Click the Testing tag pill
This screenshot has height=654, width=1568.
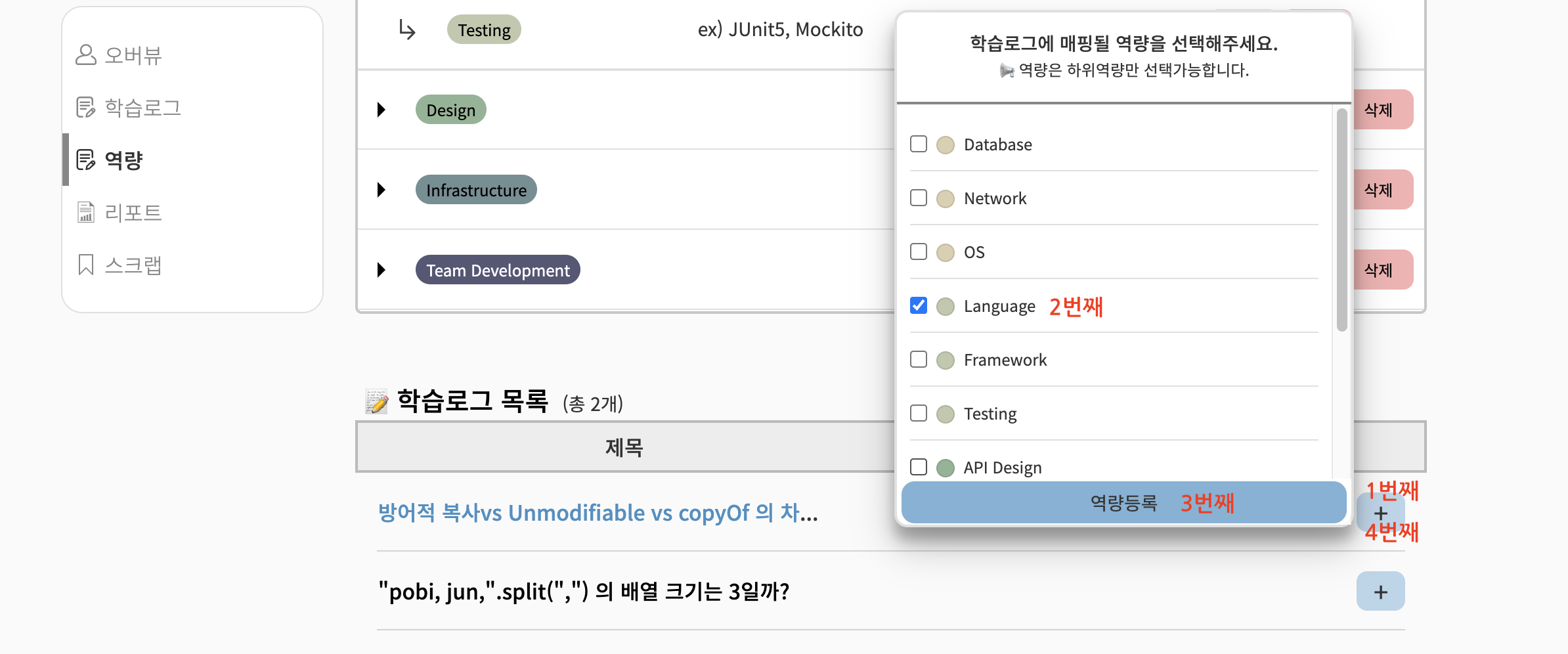(x=484, y=30)
